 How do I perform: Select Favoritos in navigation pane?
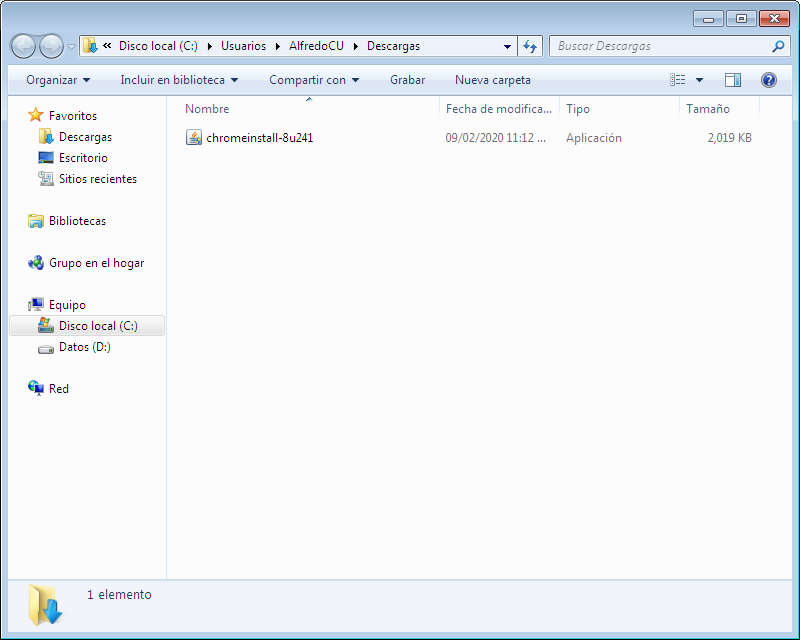click(x=73, y=116)
